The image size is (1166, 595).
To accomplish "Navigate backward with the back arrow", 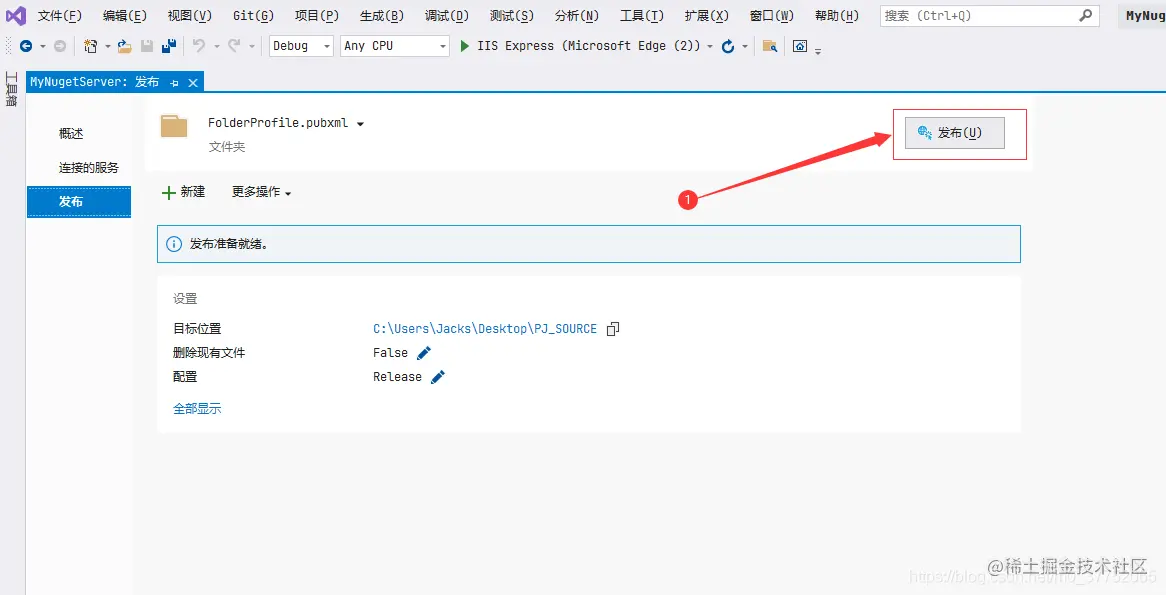I will click(26, 46).
